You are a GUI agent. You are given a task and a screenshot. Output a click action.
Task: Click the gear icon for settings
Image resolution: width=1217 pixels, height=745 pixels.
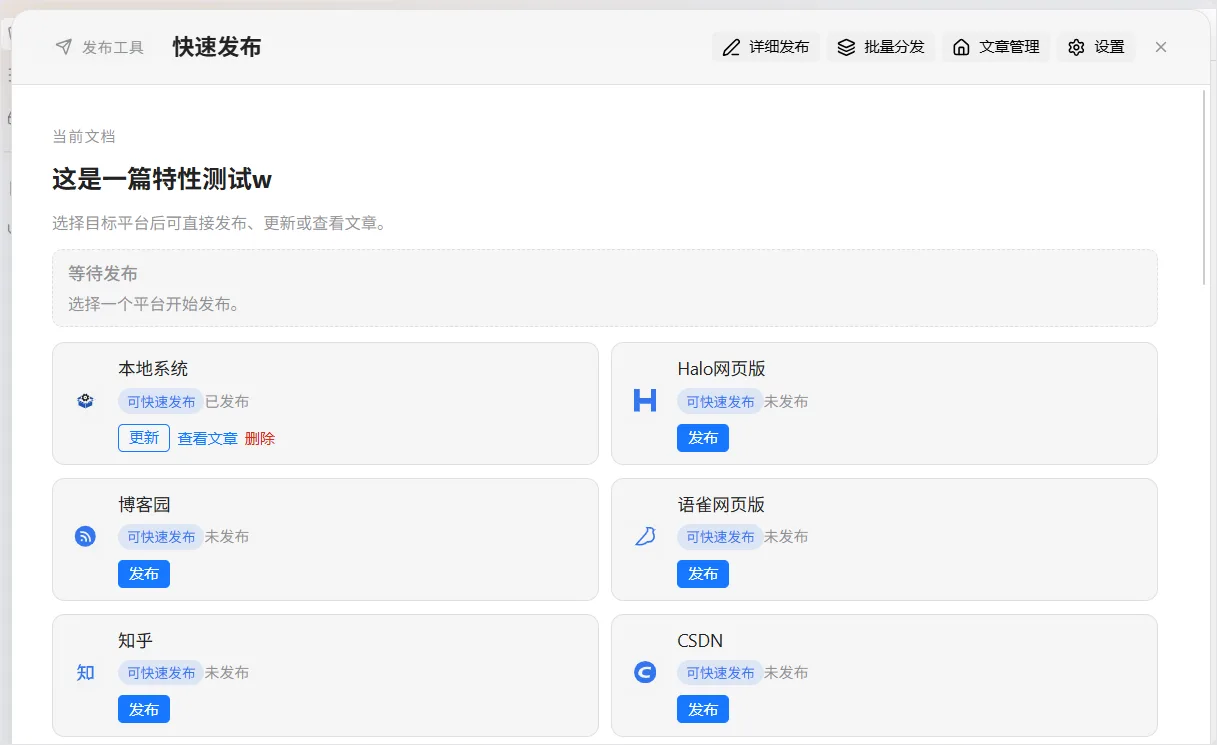pos(1076,47)
